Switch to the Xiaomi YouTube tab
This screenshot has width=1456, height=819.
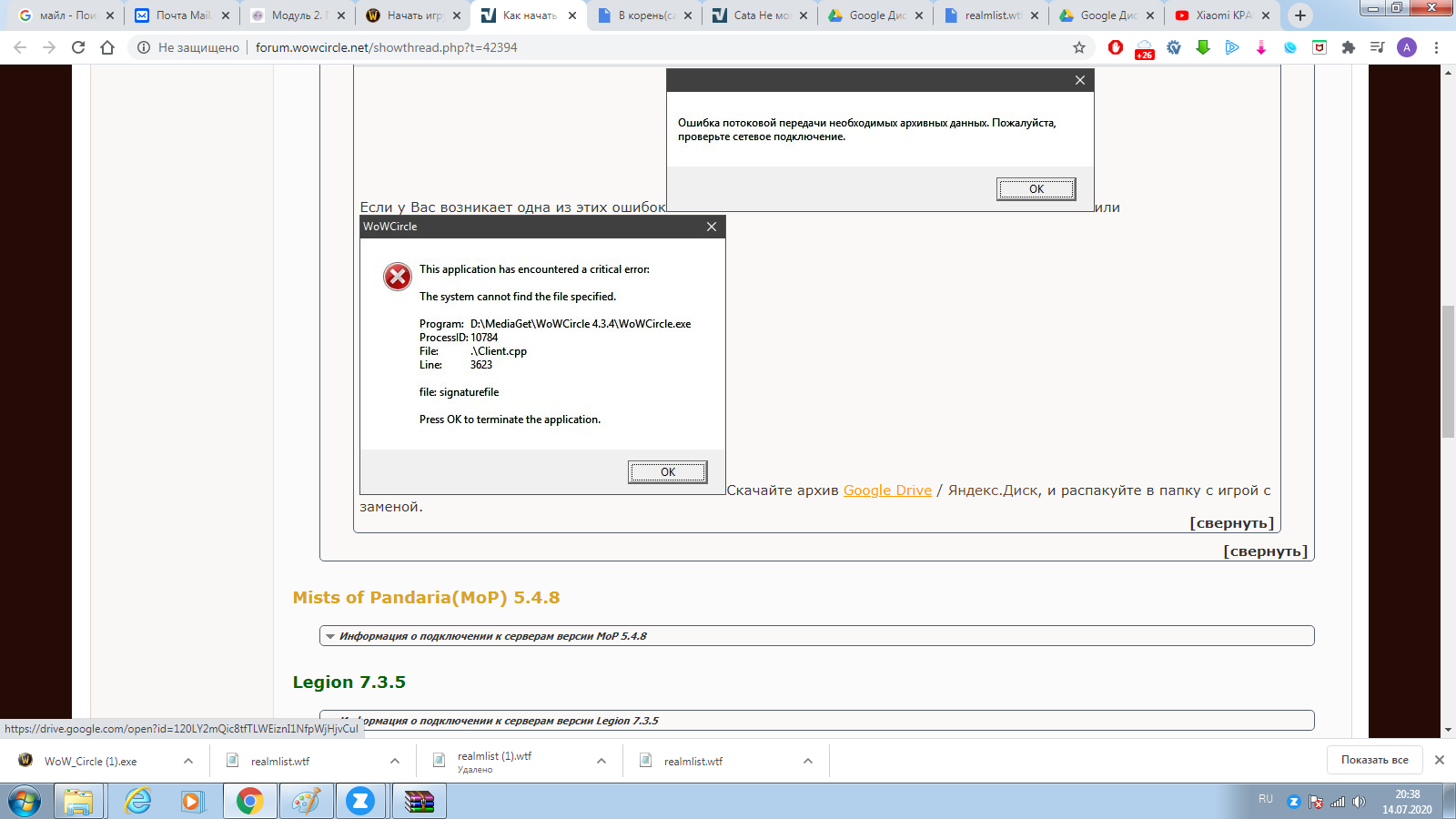click(1220, 15)
